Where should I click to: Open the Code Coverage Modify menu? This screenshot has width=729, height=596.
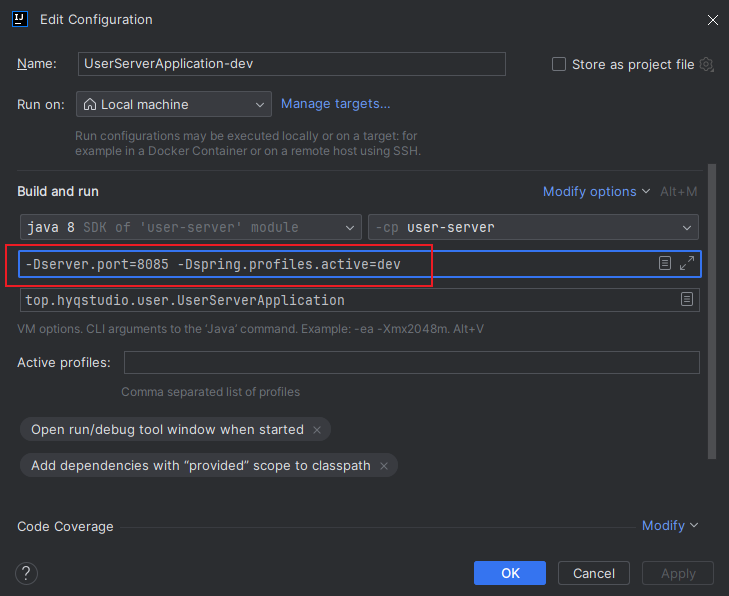[x=669, y=525]
